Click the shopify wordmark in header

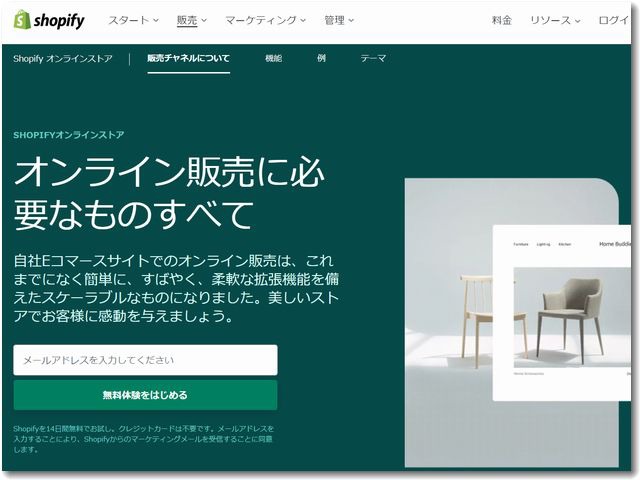[59, 20]
